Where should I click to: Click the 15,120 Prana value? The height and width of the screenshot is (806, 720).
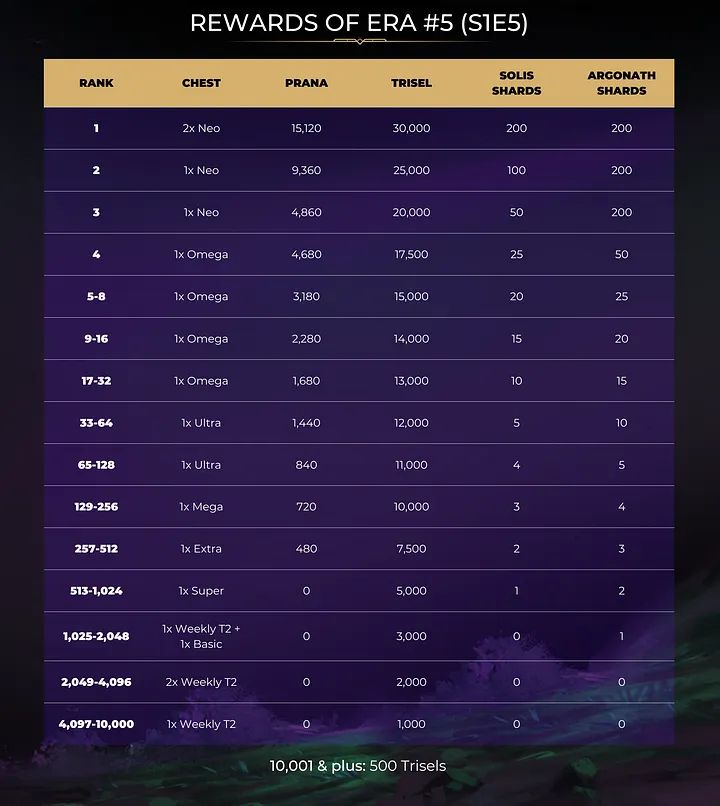point(306,128)
